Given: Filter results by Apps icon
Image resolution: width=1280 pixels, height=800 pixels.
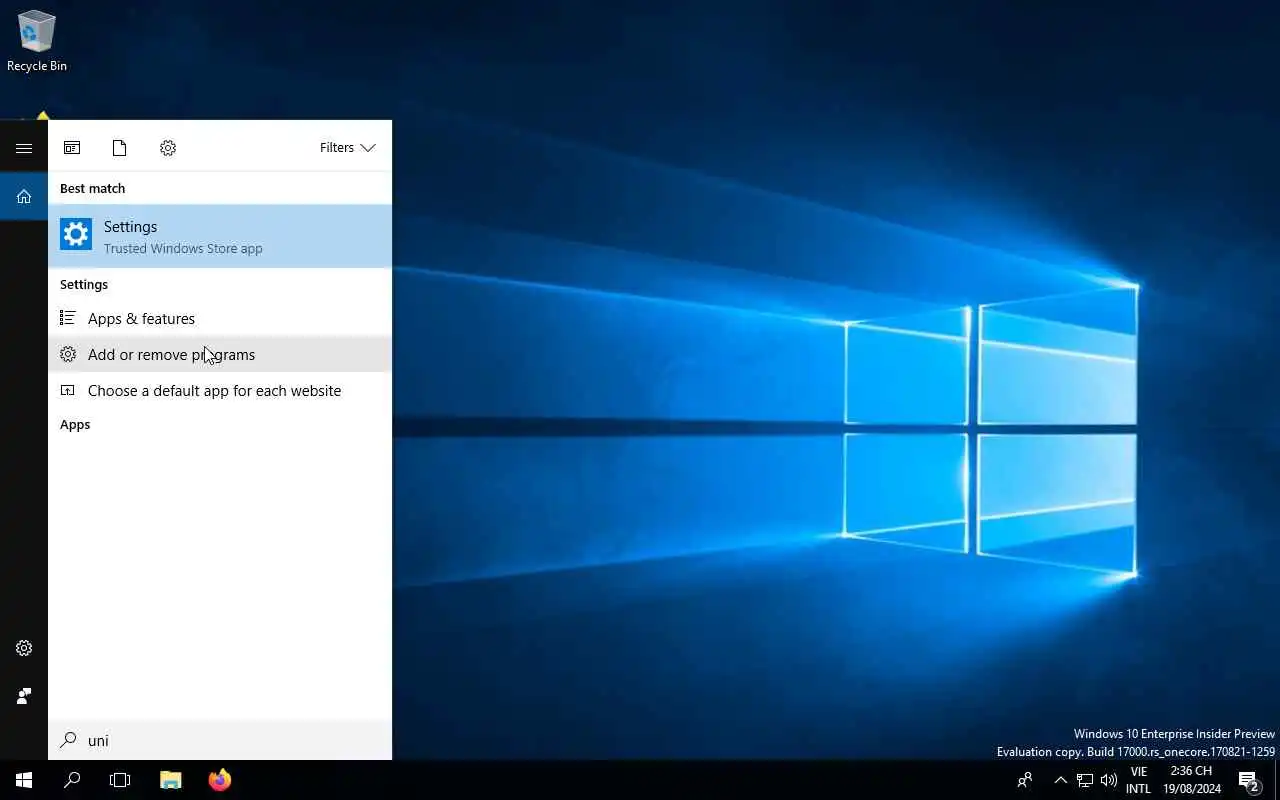Looking at the screenshot, I should click(x=72, y=148).
